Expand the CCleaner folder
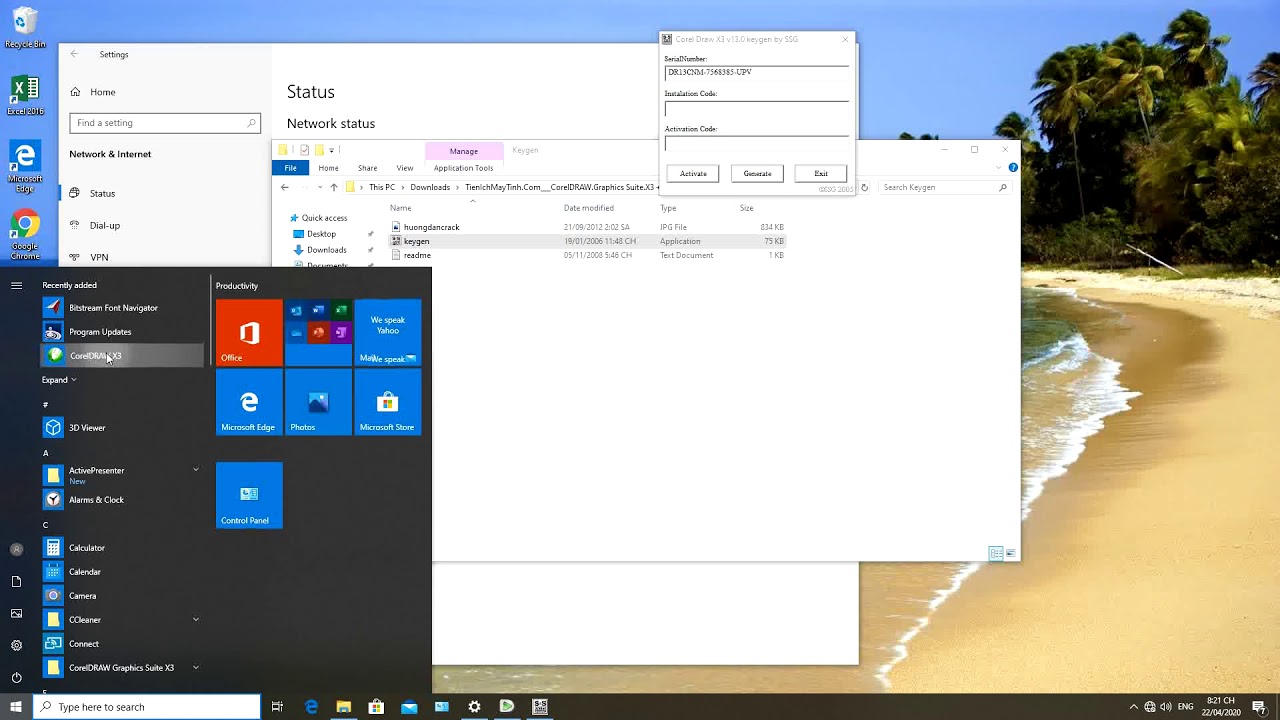This screenshot has width=1280, height=720. [196, 620]
